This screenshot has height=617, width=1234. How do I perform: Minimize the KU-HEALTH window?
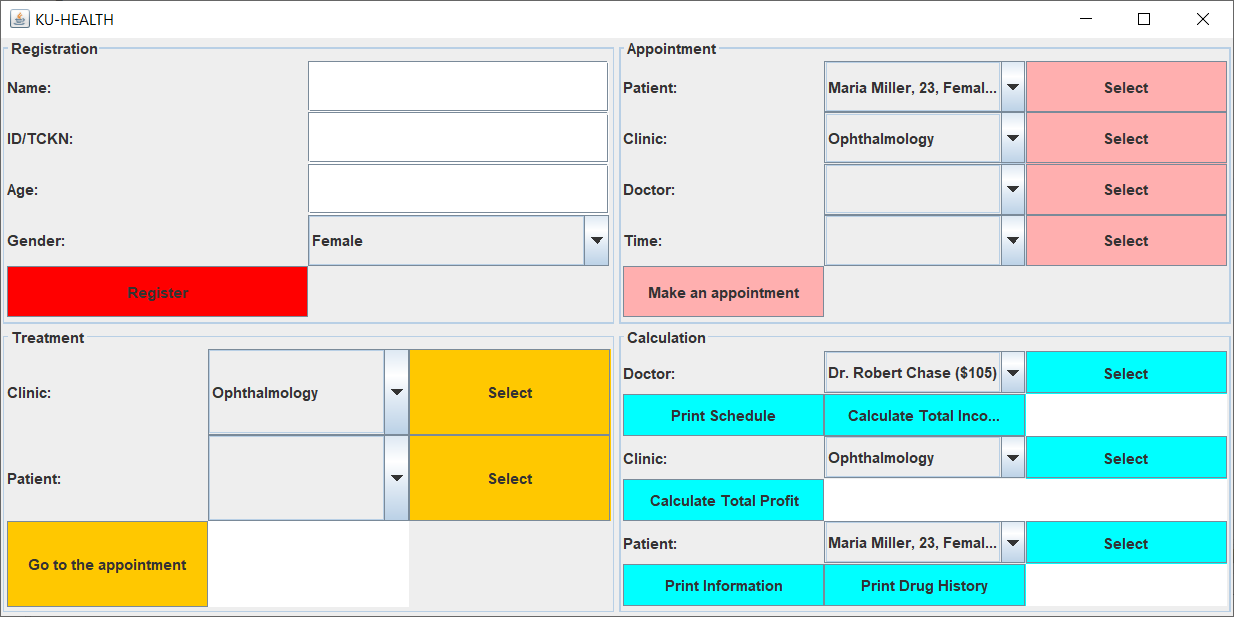1086,19
